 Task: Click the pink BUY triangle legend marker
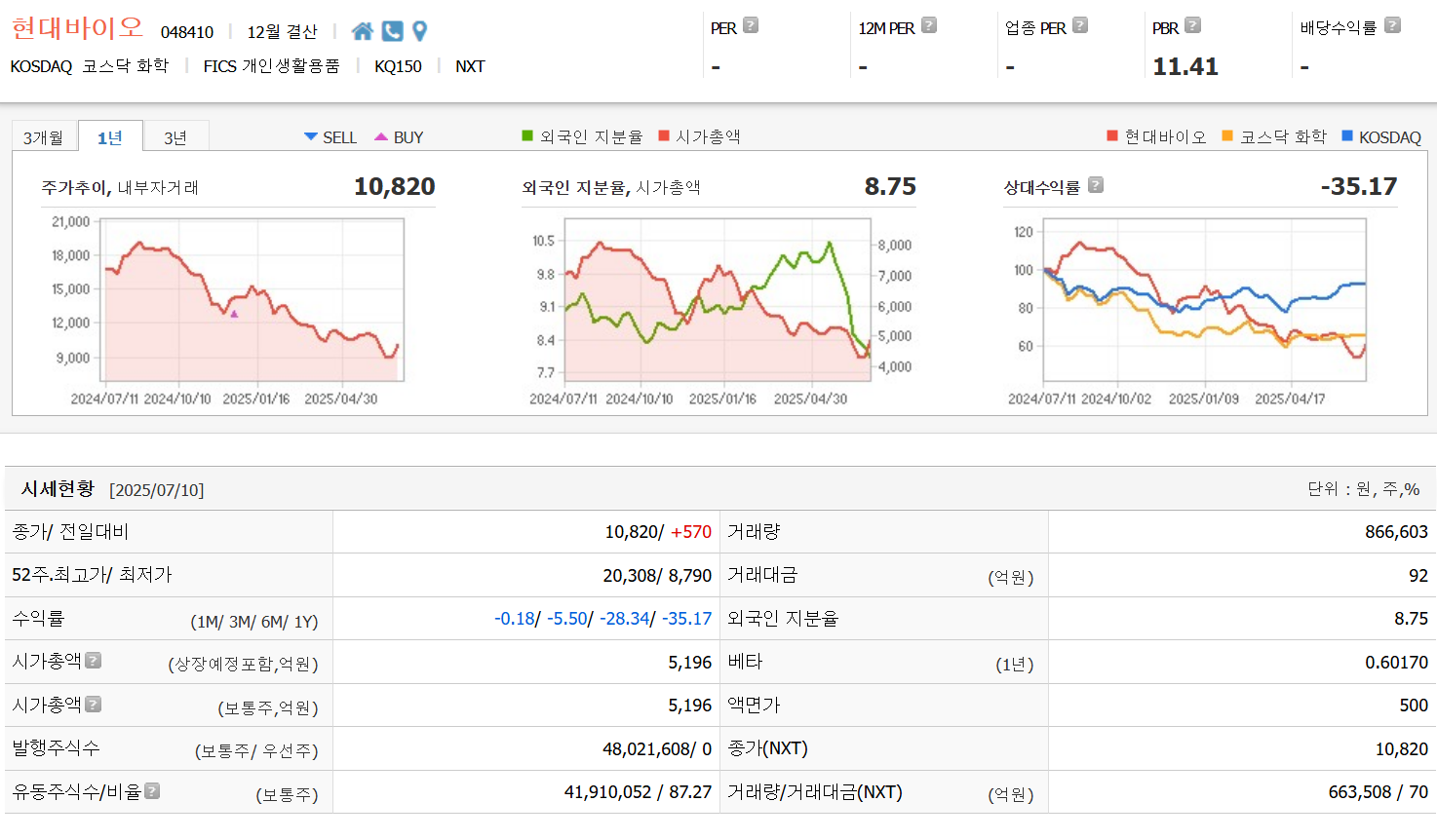tap(381, 136)
